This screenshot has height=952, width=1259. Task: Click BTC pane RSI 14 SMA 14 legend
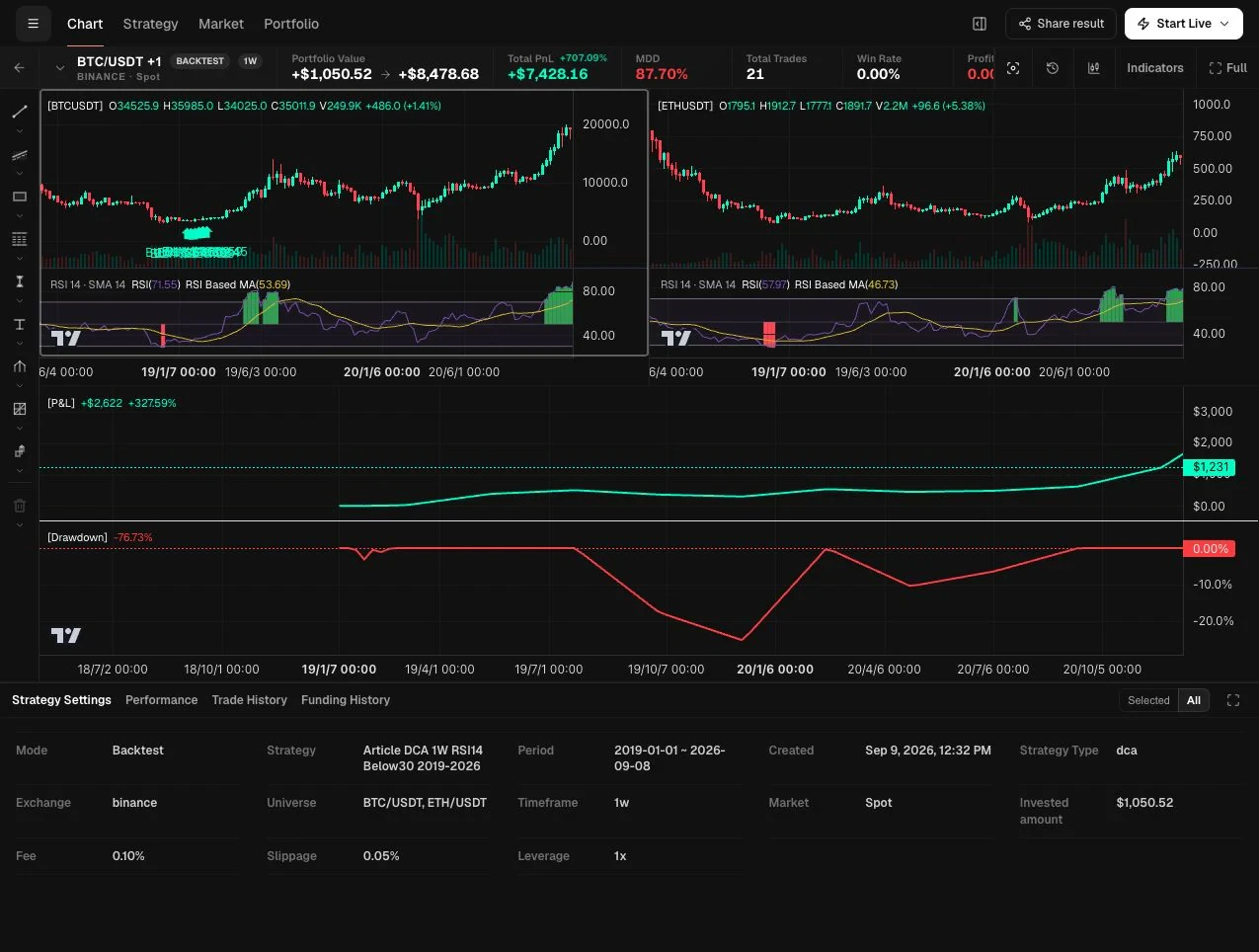click(88, 284)
